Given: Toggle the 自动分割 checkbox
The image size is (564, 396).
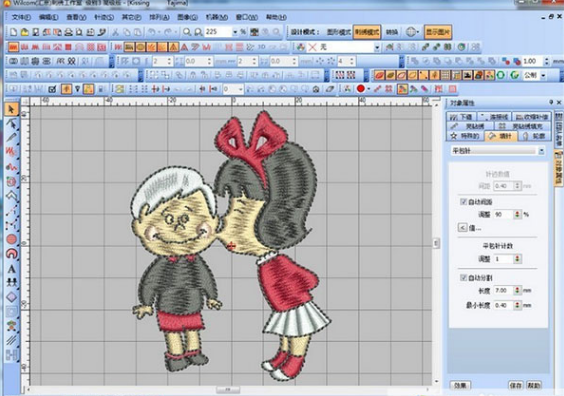Looking at the screenshot, I should pos(463,277).
